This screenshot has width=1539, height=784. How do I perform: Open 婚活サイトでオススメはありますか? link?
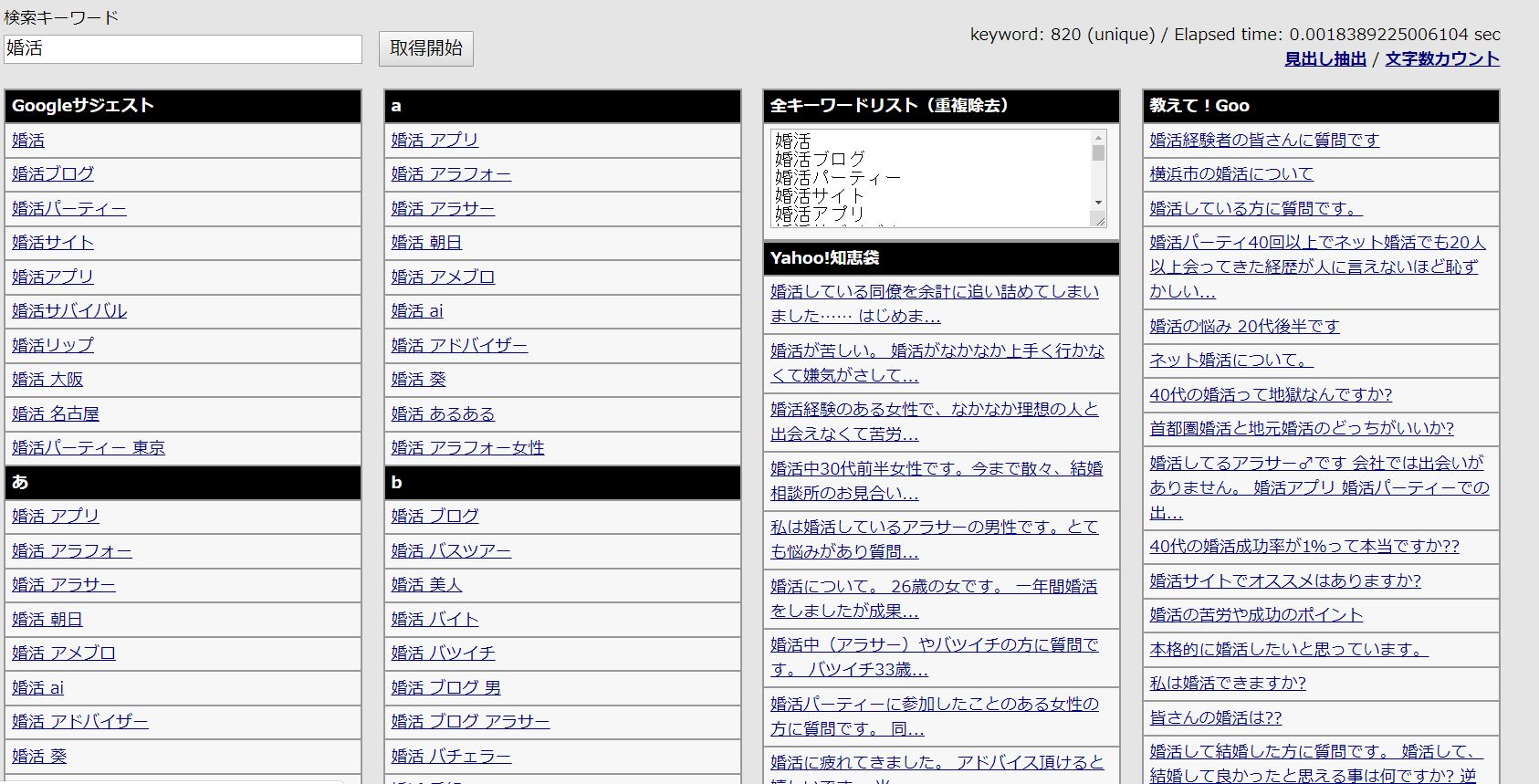(x=1285, y=581)
